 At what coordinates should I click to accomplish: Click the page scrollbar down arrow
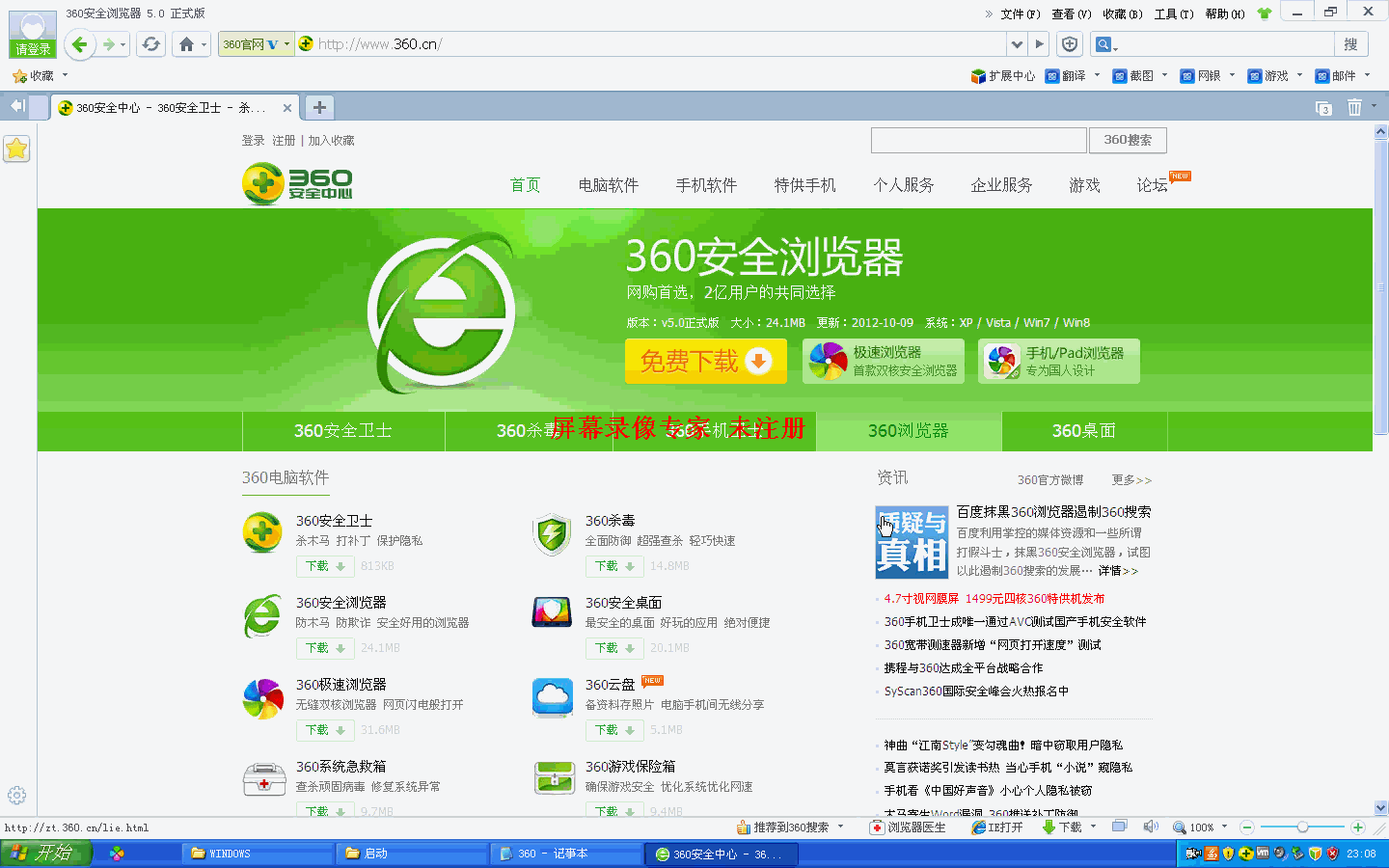click(1380, 807)
